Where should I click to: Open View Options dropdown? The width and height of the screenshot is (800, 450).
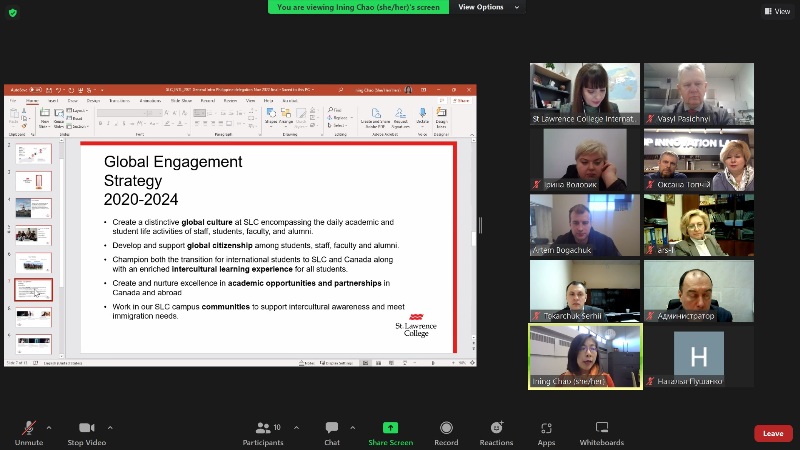click(x=488, y=7)
